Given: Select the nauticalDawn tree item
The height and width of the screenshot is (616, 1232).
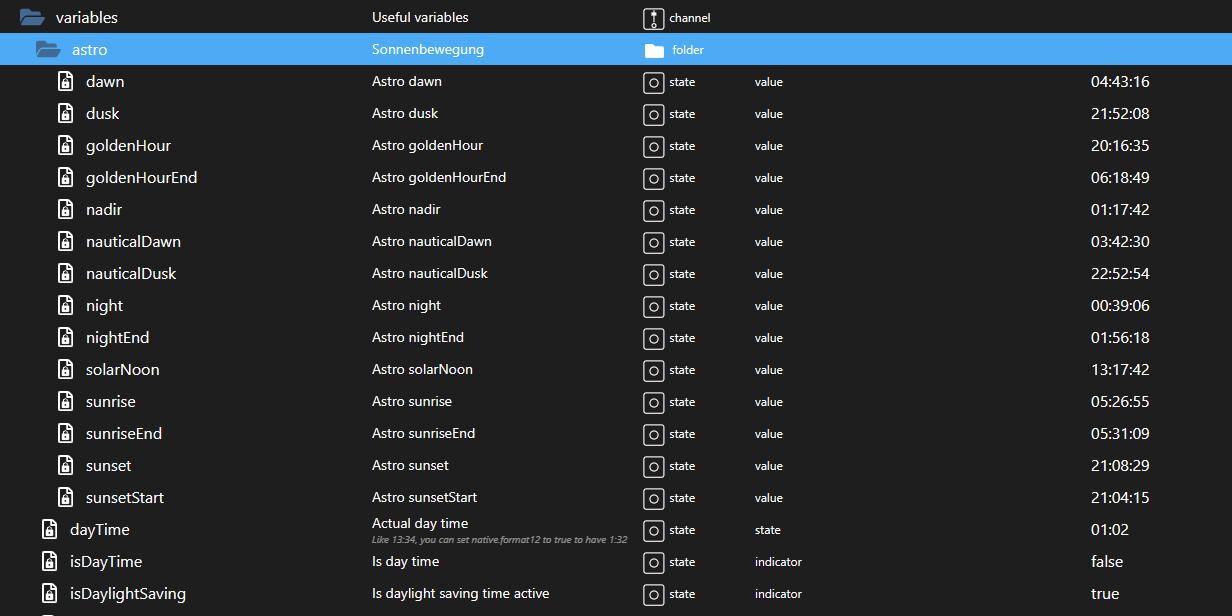Looking at the screenshot, I should click(133, 242).
